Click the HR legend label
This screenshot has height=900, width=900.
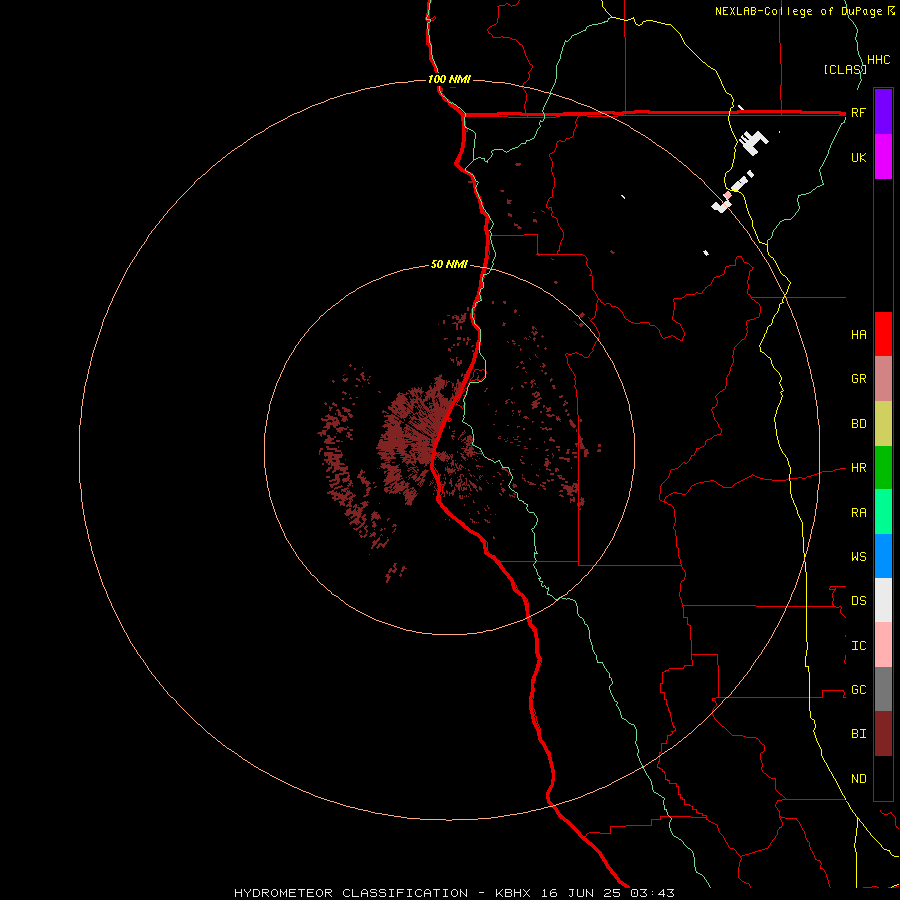click(x=858, y=468)
